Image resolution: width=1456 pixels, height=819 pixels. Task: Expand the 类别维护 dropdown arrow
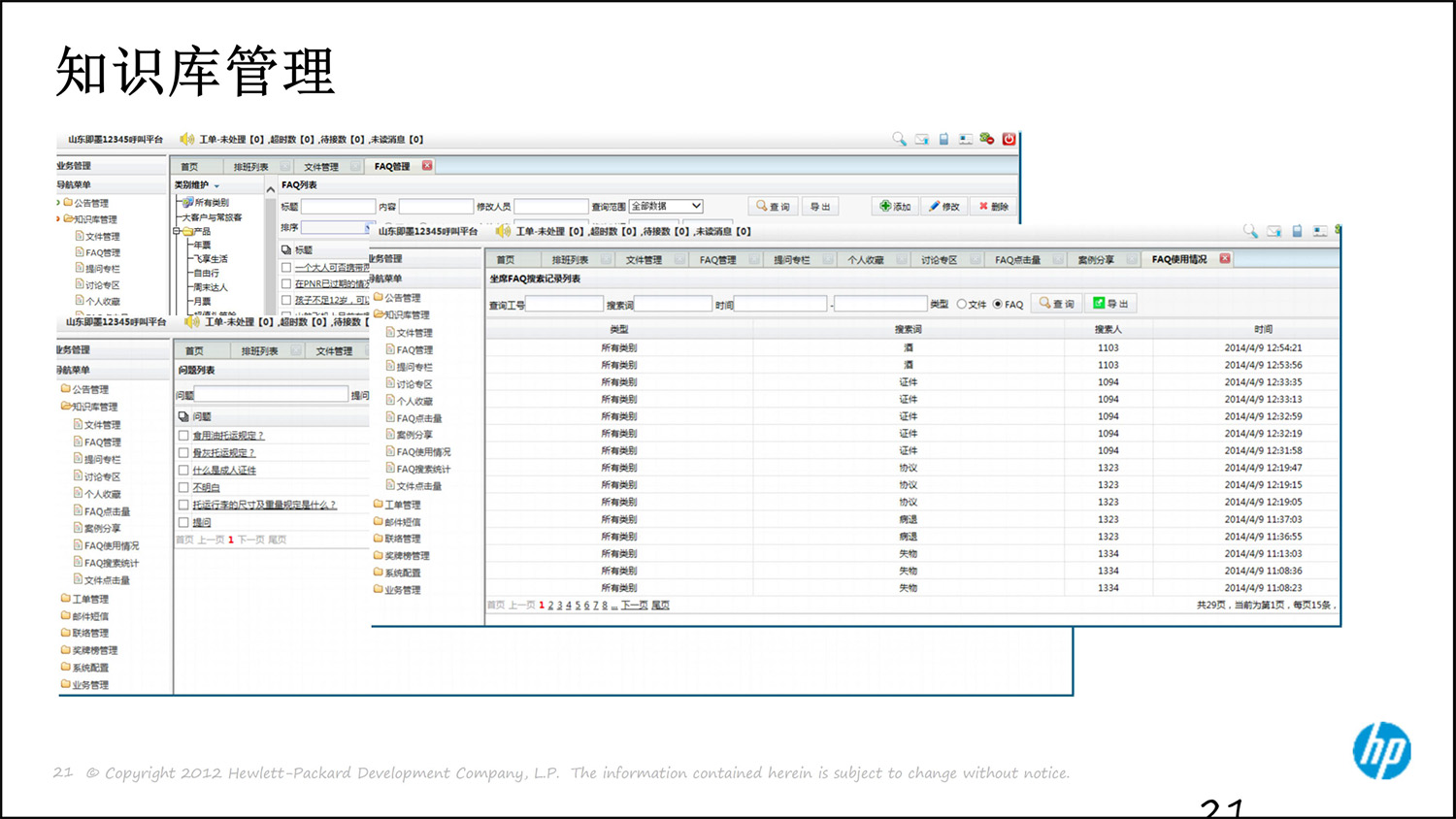(217, 186)
